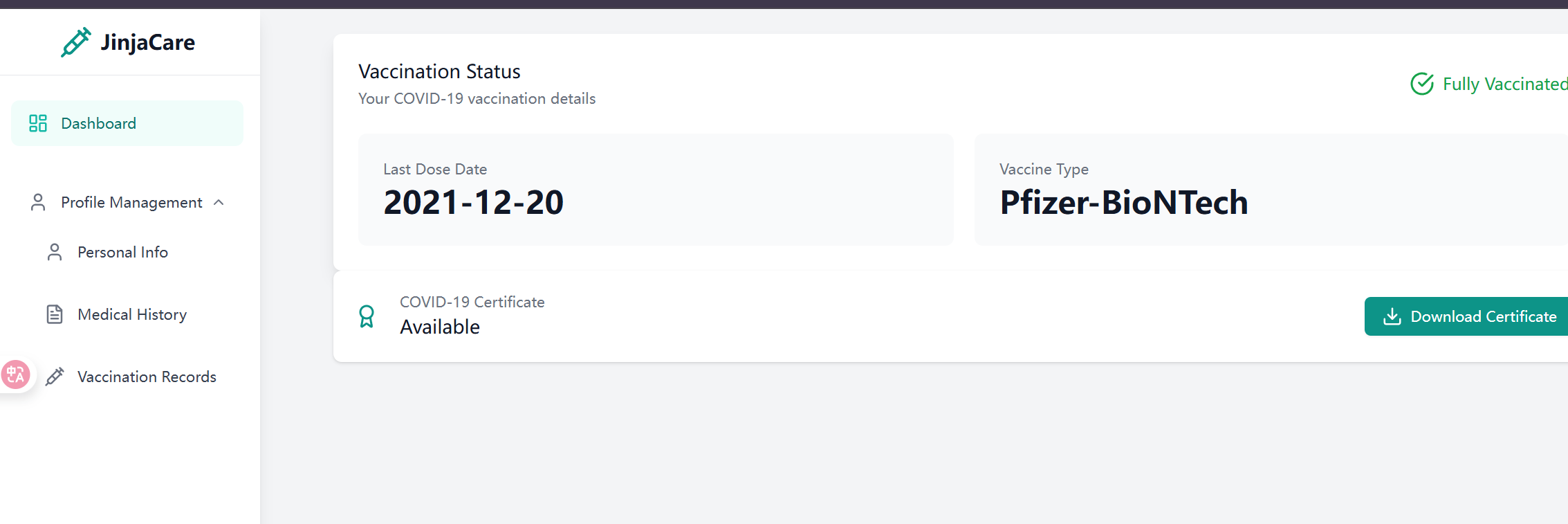The image size is (1568, 524).
Task: Click the download arrow icon on button
Action: point(1392,316)
